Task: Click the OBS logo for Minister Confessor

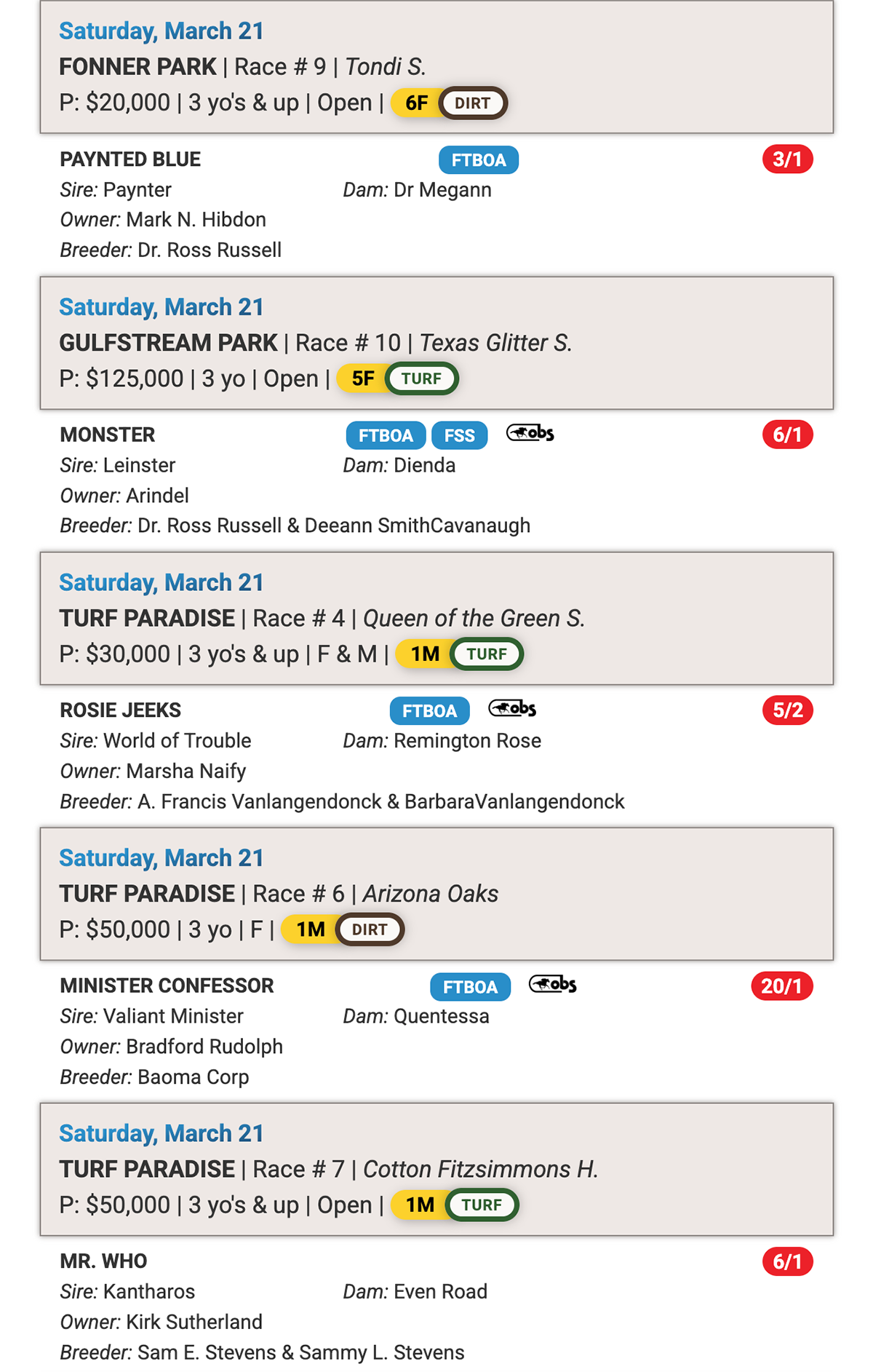Action: [x=552, y=984]
